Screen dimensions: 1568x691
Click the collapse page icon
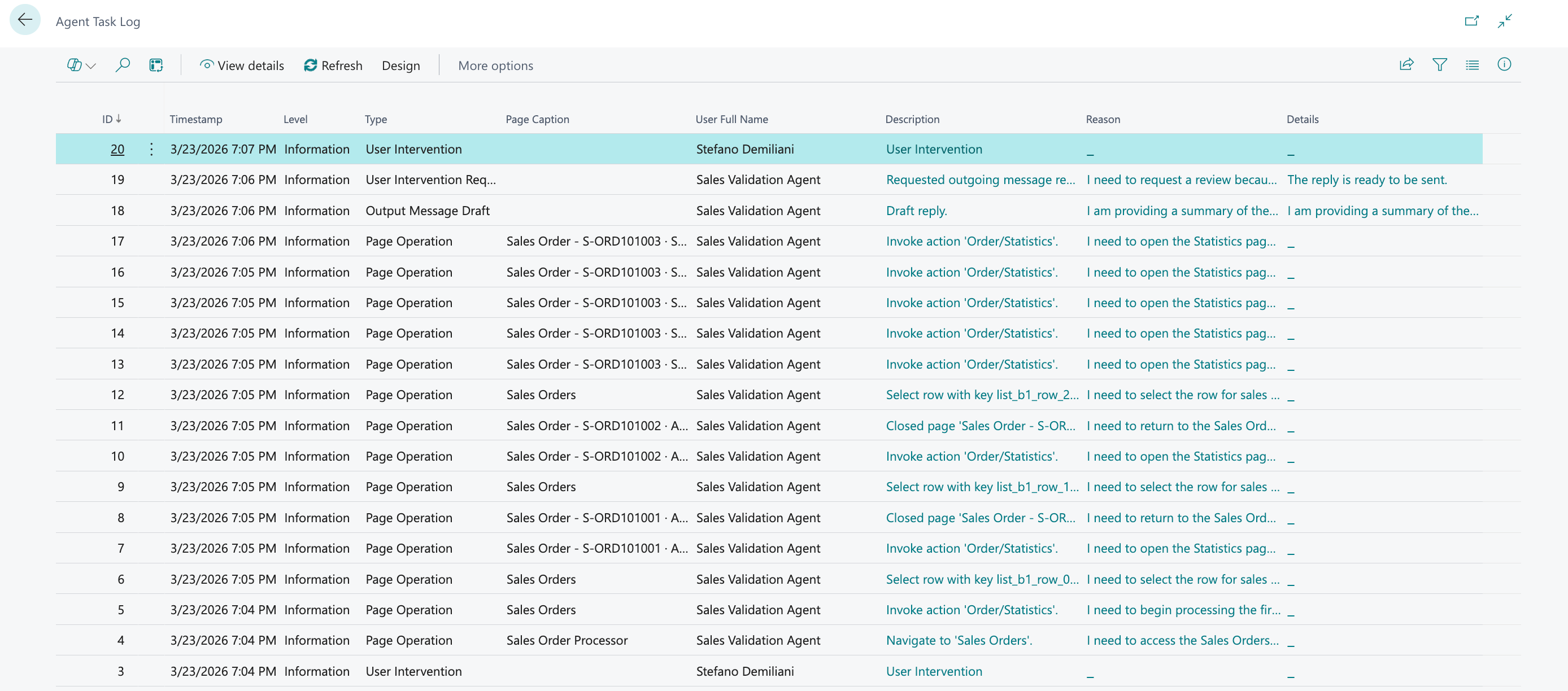pyautogui.click(x=1505, y=21)
